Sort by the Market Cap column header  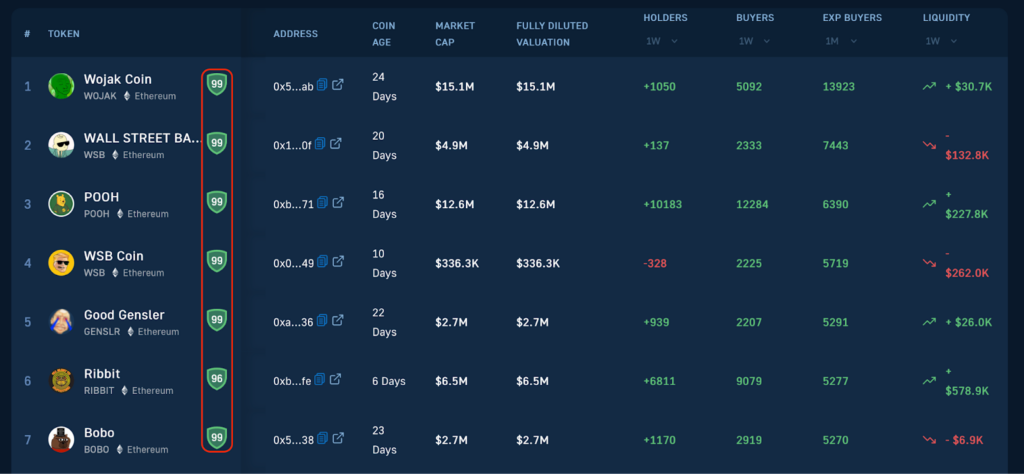coord(456,33)
